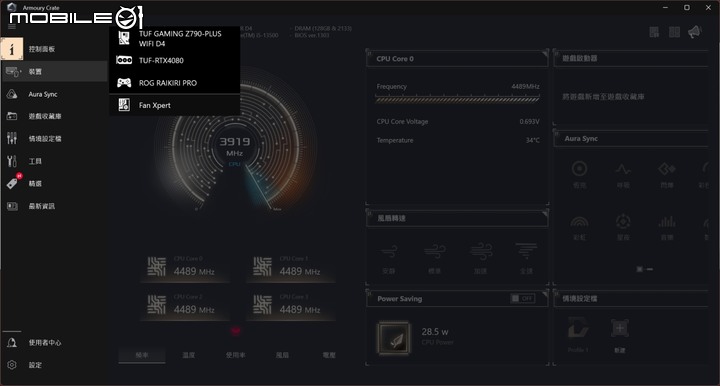Minimize the Armoury Crate window
The image size is (720, 386).
coord(665,7)
